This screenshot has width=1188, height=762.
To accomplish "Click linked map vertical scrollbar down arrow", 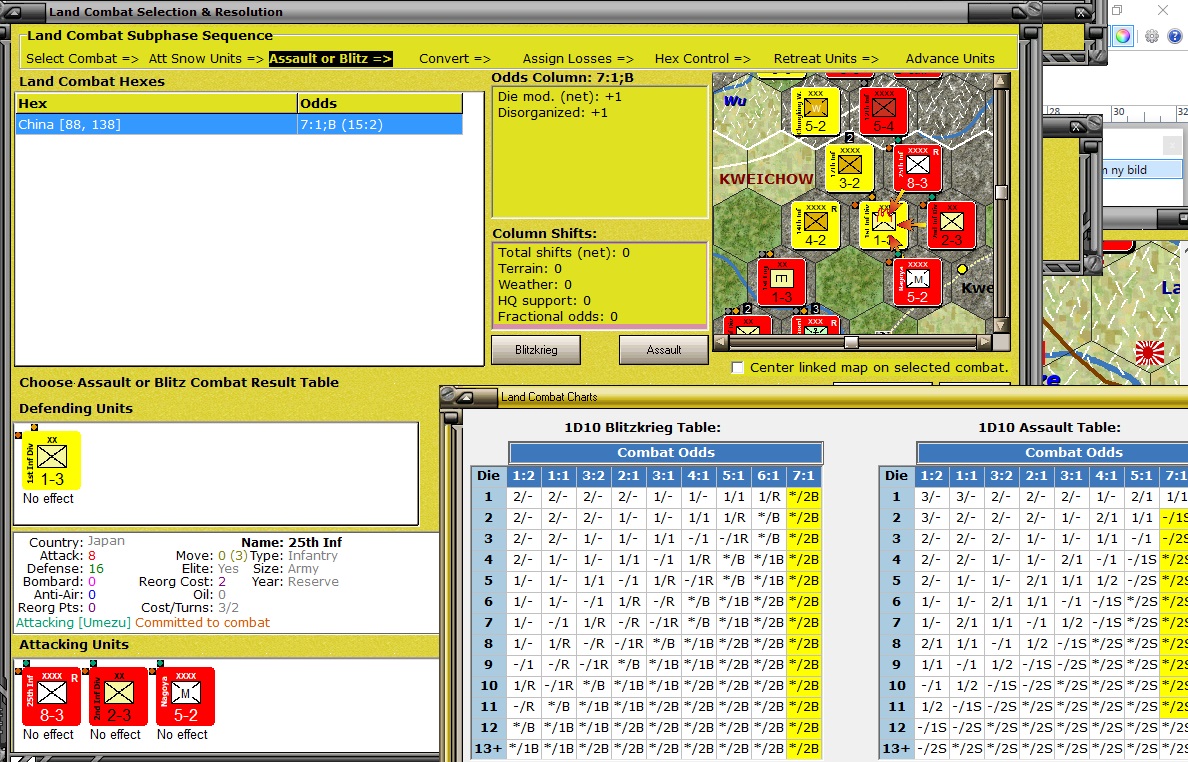I will click(1001, 326).
